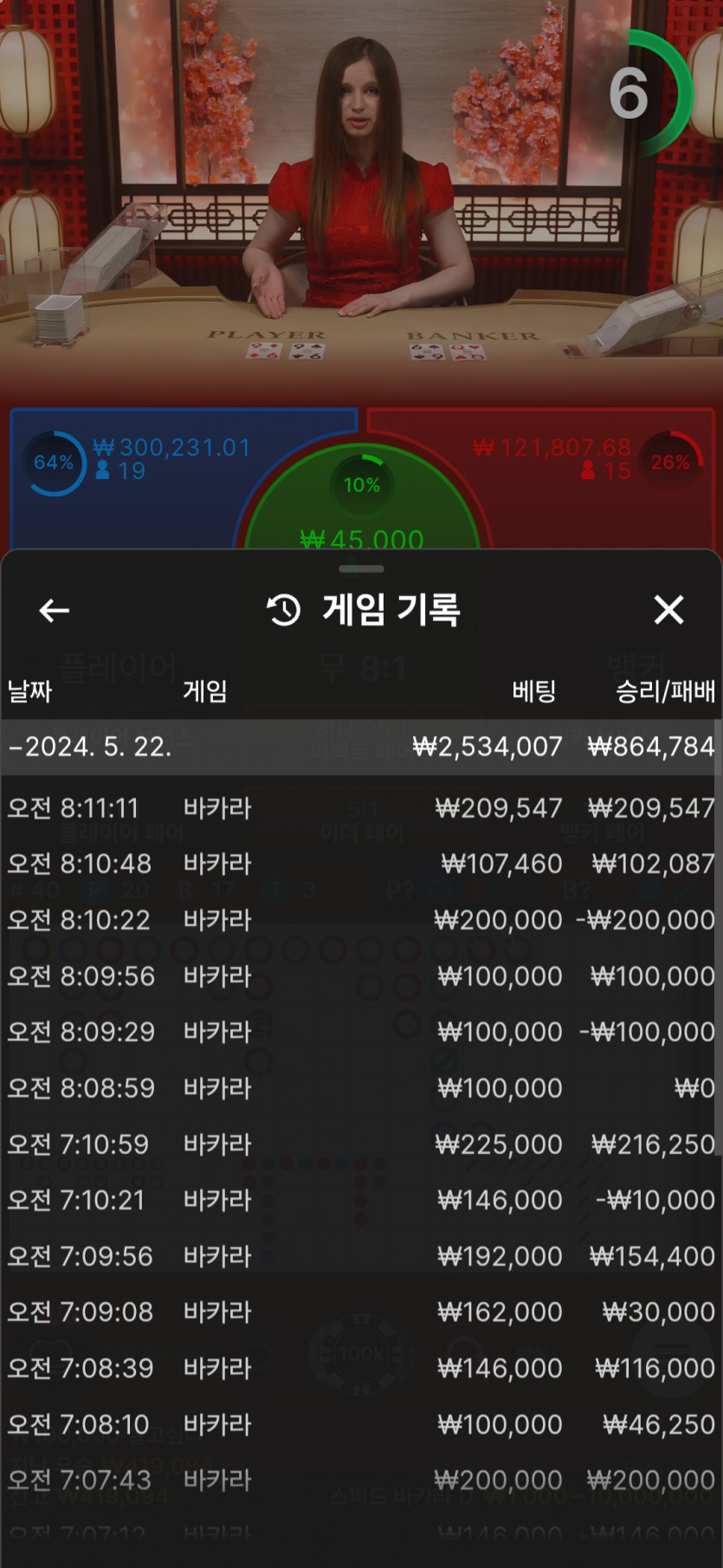Image resolution: width=723 pixels, height=1568 pixels.
Task: Open the 오전 8:10:22 baccarat record
Action: tap(361, 920)
